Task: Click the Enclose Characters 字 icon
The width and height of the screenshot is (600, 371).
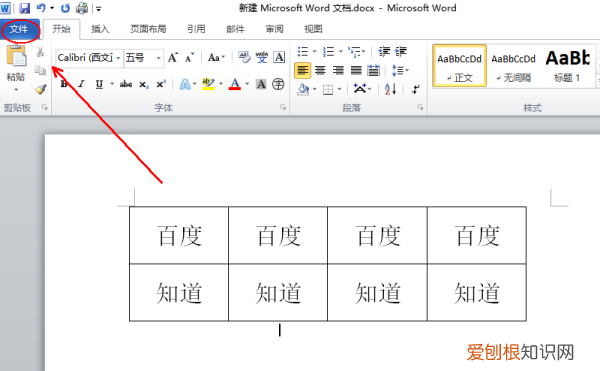Action: 278,84
